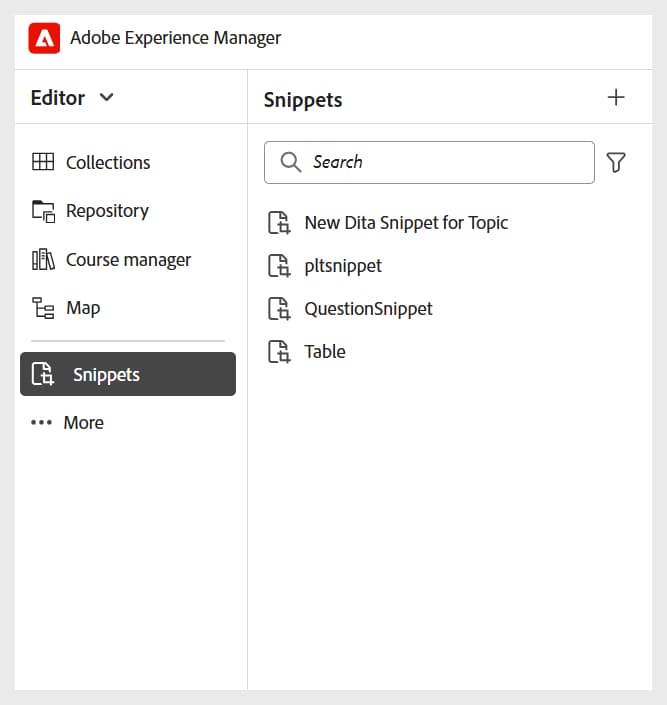Image resolution: width=667 pixels, height=705 pixels.
Task: Click the plus icon to add snippet
Action: click(616, 97)
